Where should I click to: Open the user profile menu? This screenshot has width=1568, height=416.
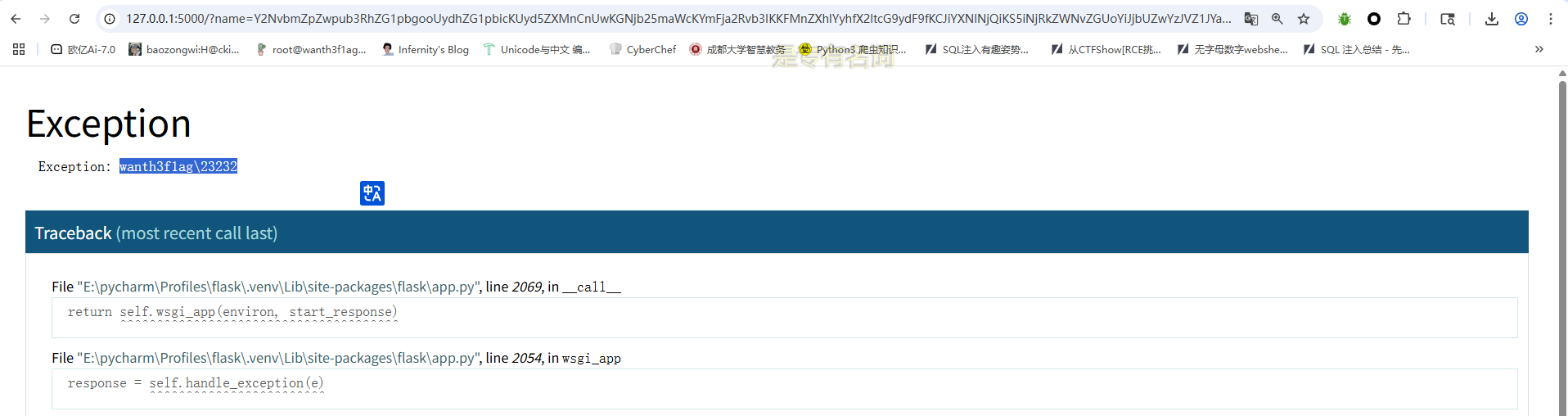[x=1521, y=19]
